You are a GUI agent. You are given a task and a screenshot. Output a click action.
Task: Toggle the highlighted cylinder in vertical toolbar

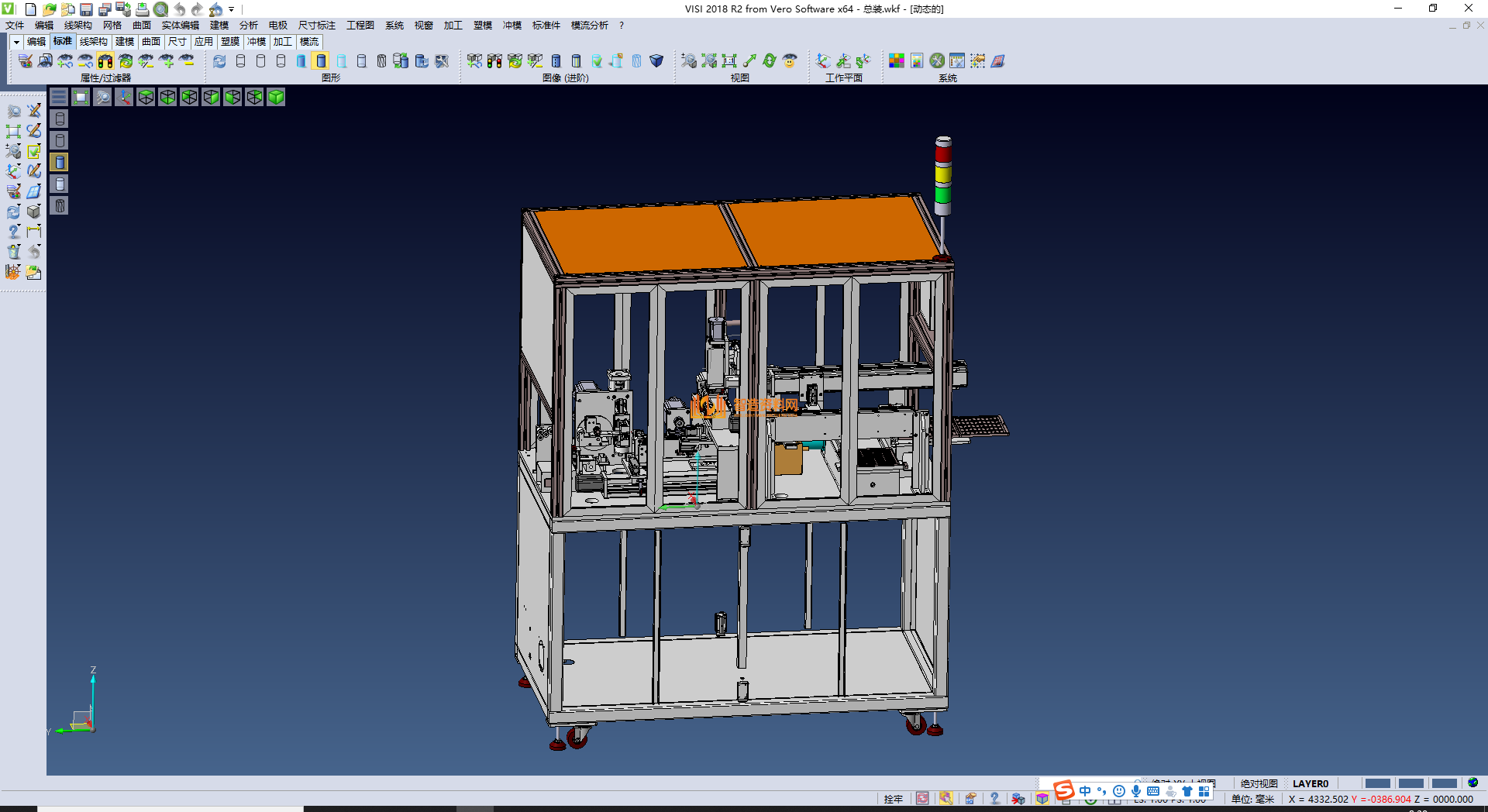(x=60, y=162)
